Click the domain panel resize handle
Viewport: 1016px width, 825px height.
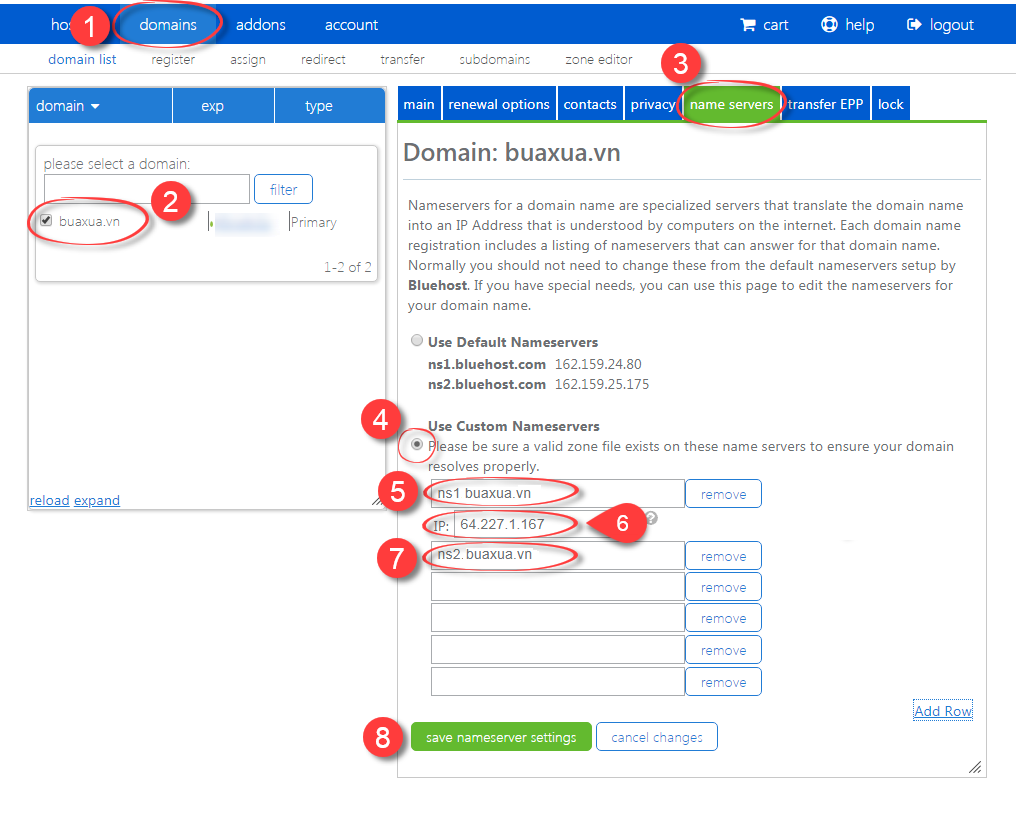[377, 501]
